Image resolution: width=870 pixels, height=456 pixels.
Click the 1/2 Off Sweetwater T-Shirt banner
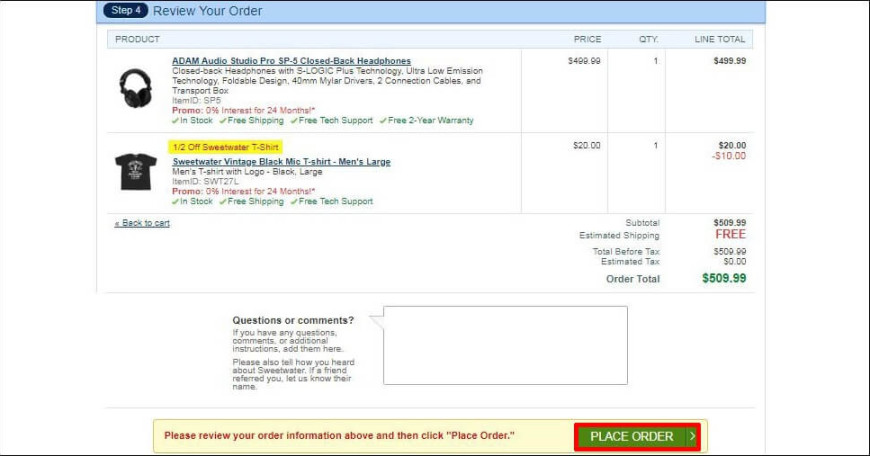[x=225, y=147]
